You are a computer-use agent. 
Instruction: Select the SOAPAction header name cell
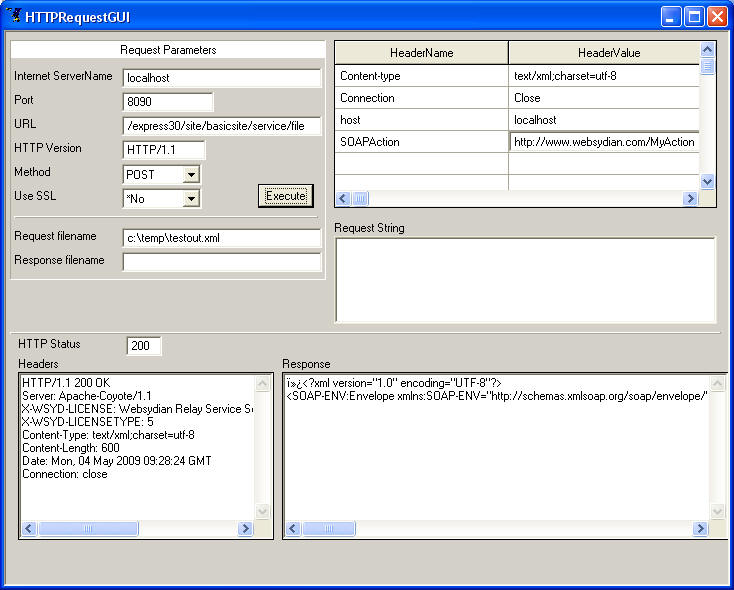click(421, 142)
